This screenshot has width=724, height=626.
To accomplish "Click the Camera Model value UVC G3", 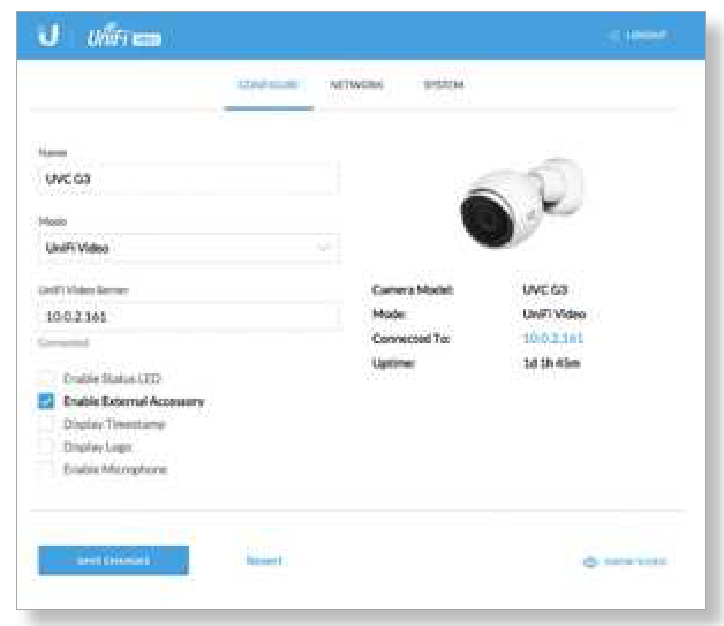I will [545, 290].
